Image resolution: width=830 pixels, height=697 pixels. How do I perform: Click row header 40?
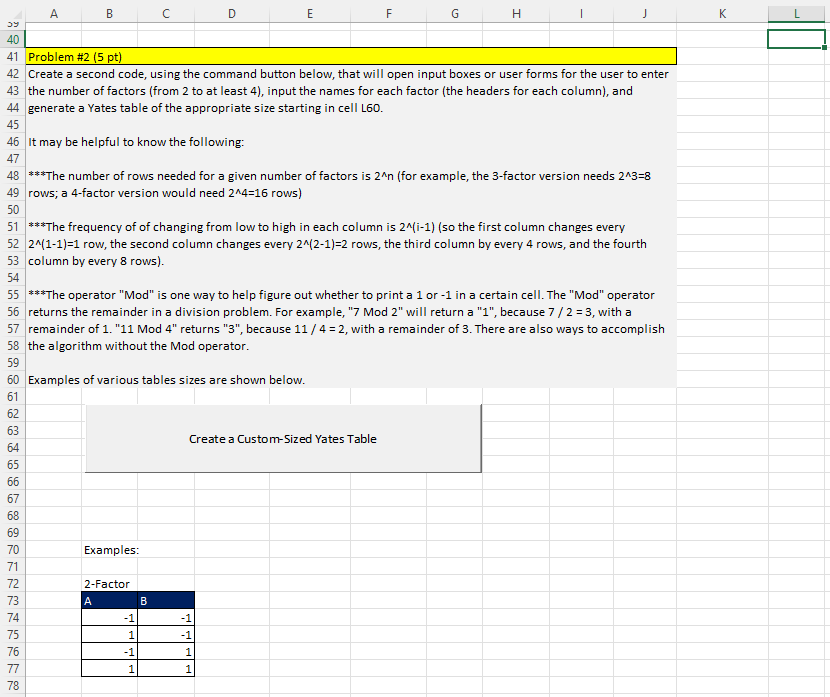click(13, 40)
